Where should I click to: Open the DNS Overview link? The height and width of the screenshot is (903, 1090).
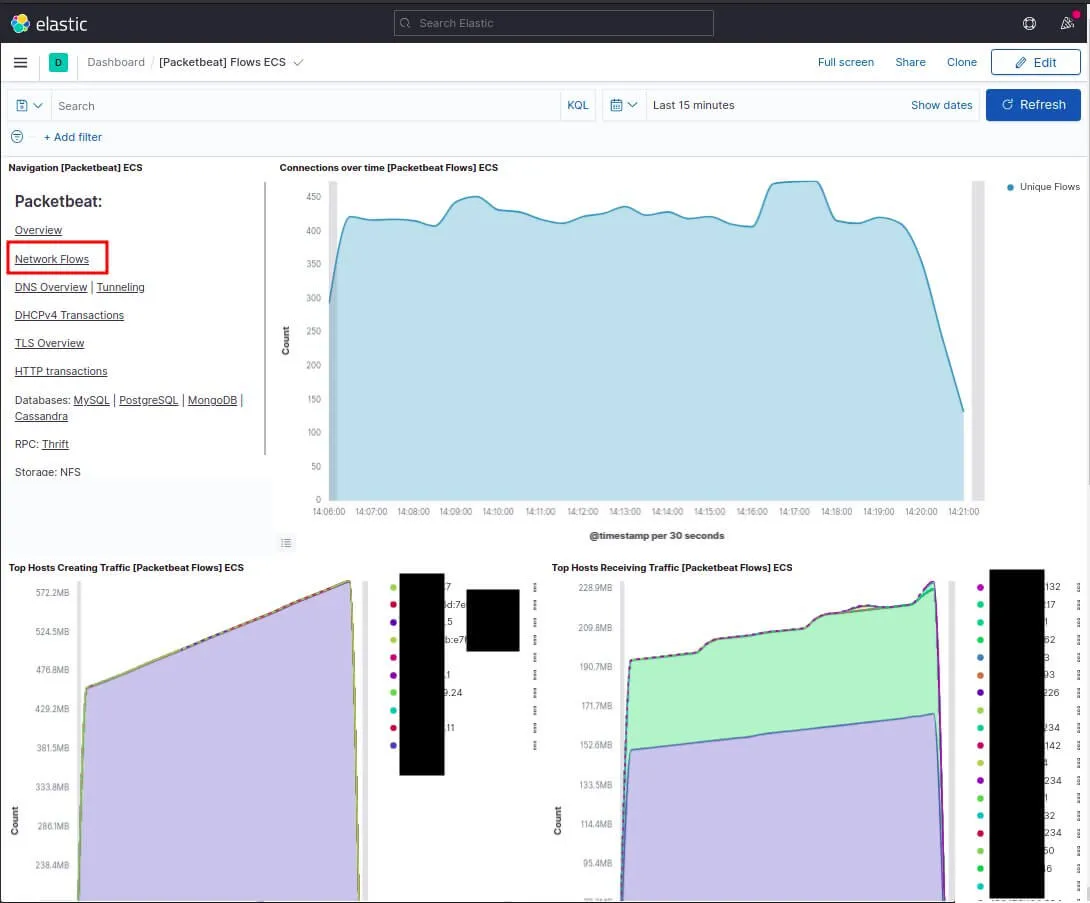click(x=51, y=287)
